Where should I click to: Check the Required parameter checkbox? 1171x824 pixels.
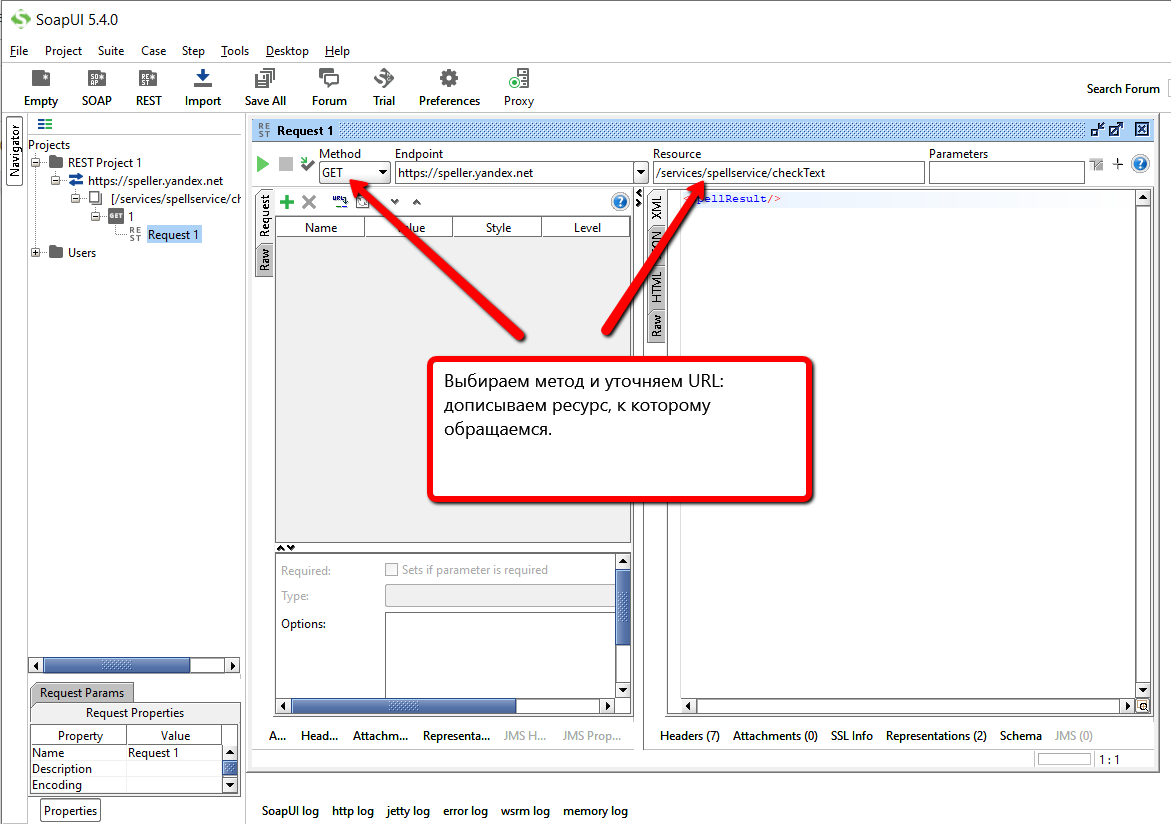pyautogui.click(x=391, y=569)
